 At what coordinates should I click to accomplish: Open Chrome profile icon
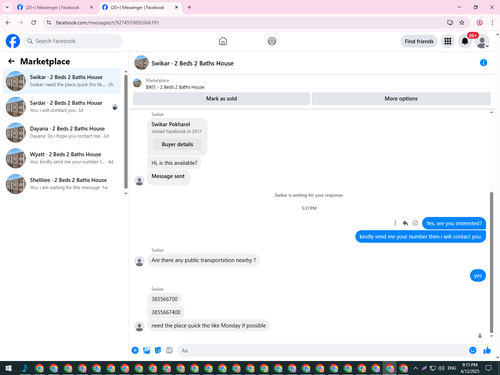[x=479, y=22]
